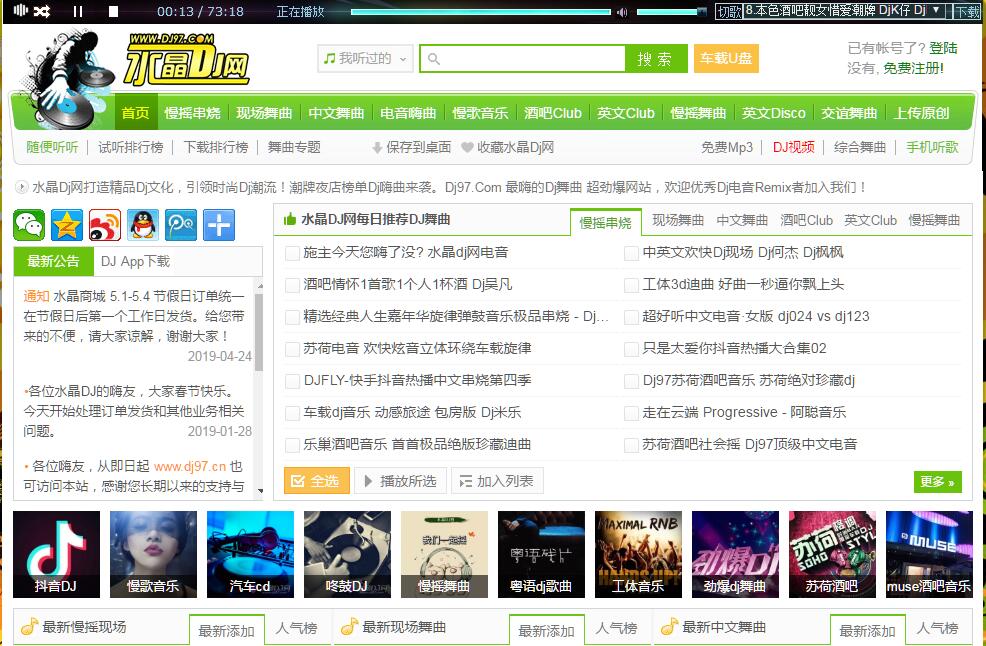
Task: Select checkbox for 只是太爱你抖音热播大合集02
Action: coord(631,349)
